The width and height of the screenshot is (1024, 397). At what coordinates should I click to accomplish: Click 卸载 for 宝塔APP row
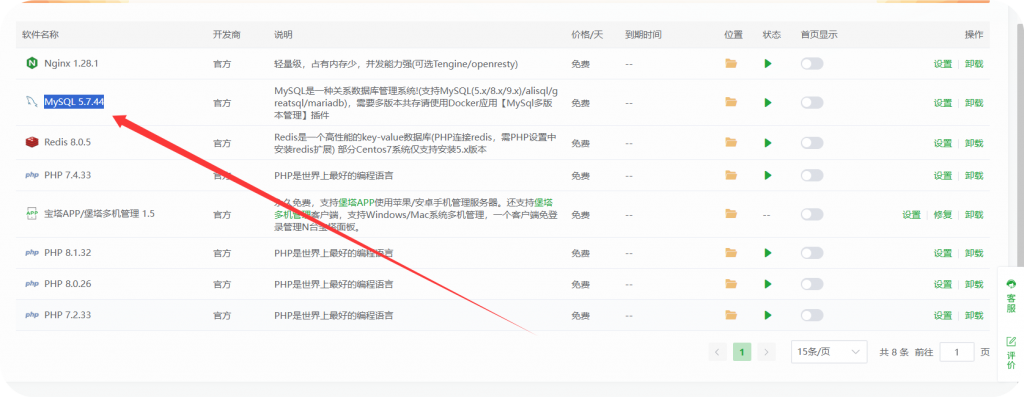pos(974,215)
